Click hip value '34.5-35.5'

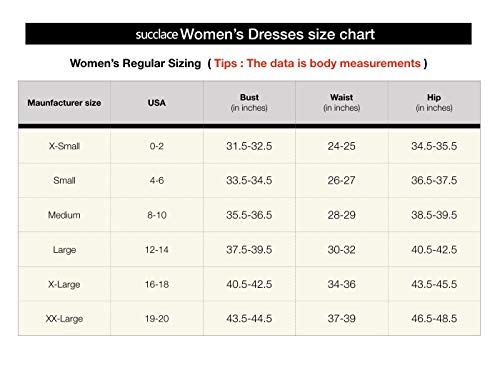pos(434,146)
